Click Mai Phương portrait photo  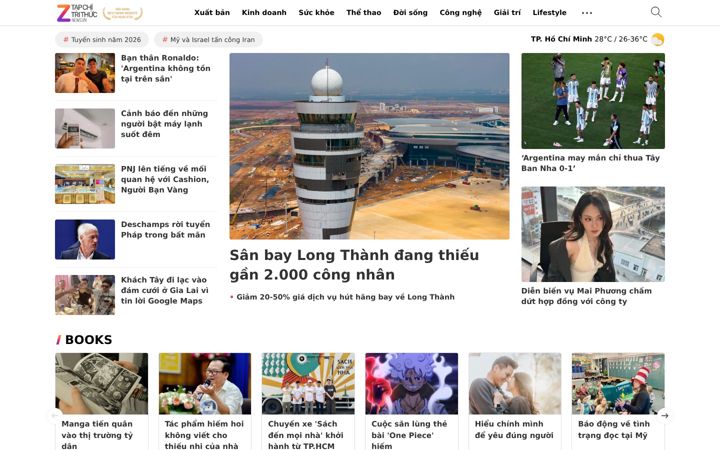pos(593,234)
